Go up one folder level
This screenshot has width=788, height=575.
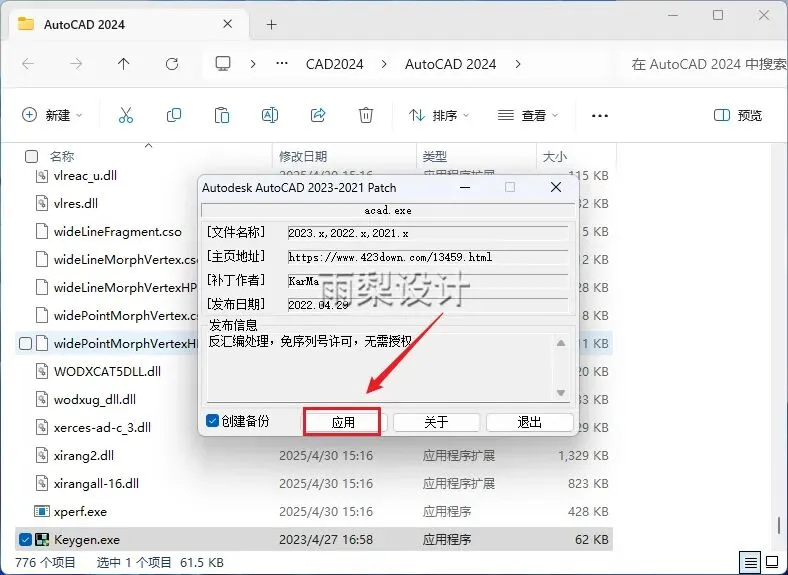(x=124, y=64)
